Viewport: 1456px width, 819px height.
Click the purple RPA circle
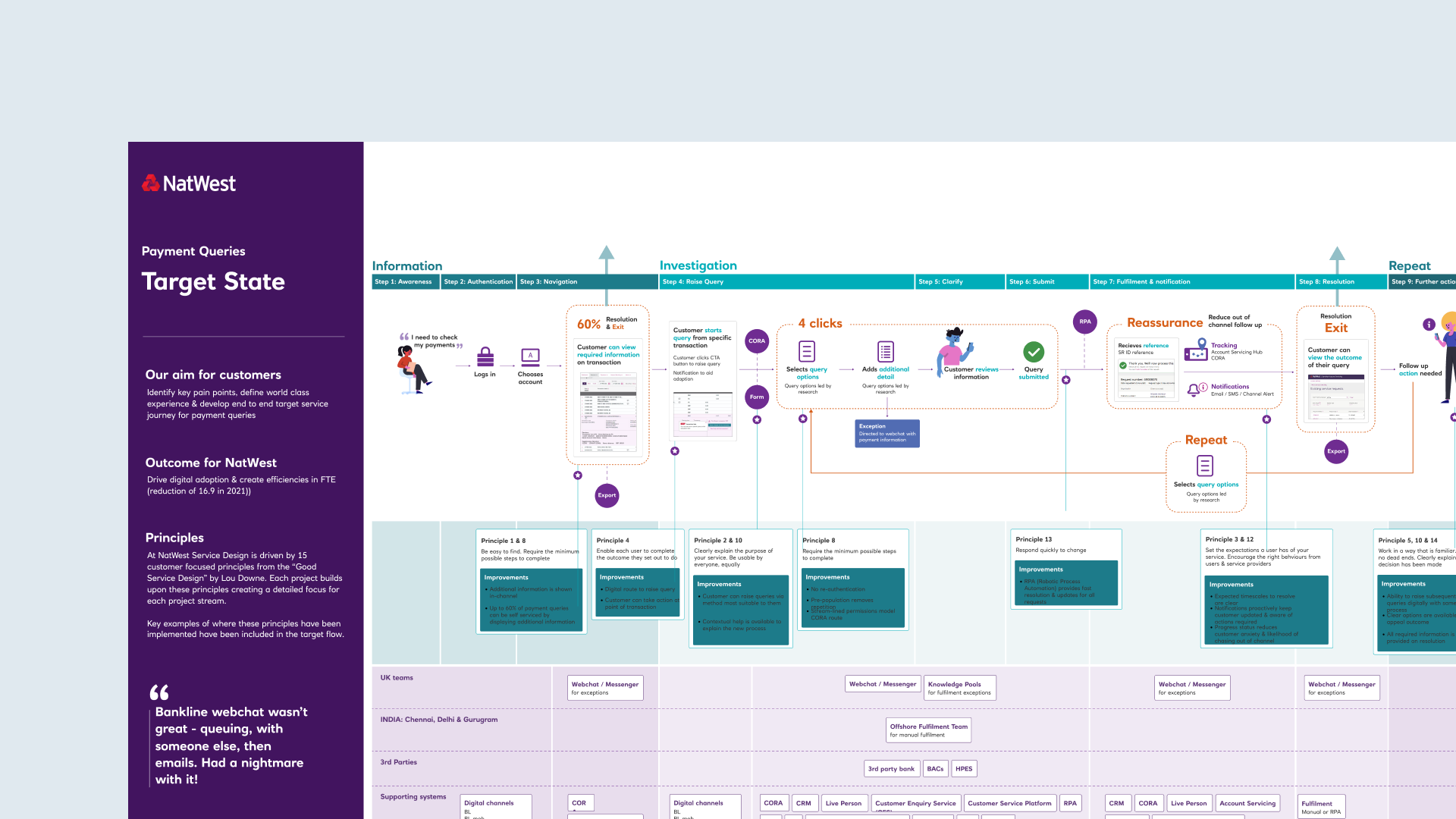click(x=1085, y=322)
